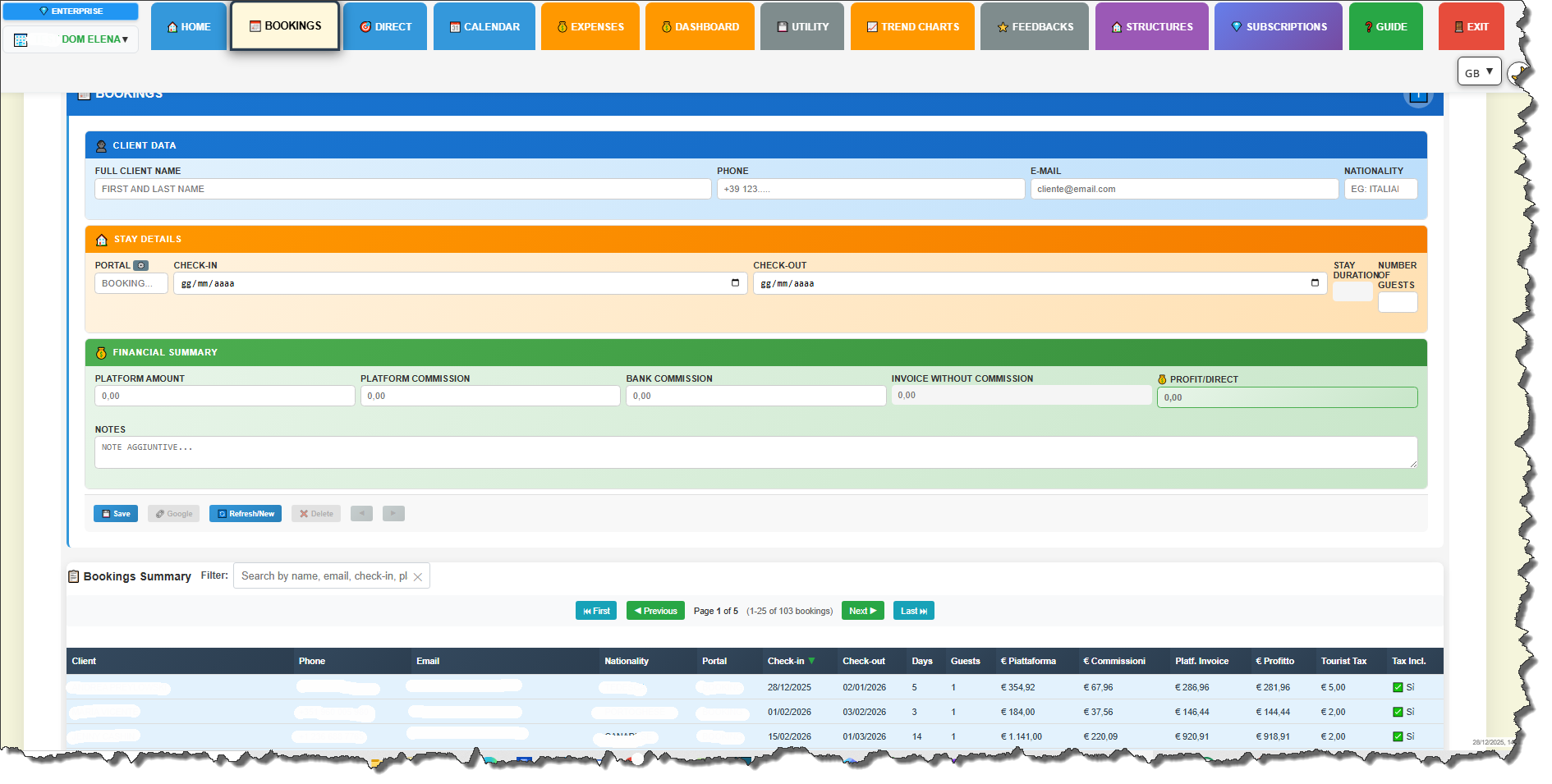Click the Refresh/New button

(x=246, y=514)
